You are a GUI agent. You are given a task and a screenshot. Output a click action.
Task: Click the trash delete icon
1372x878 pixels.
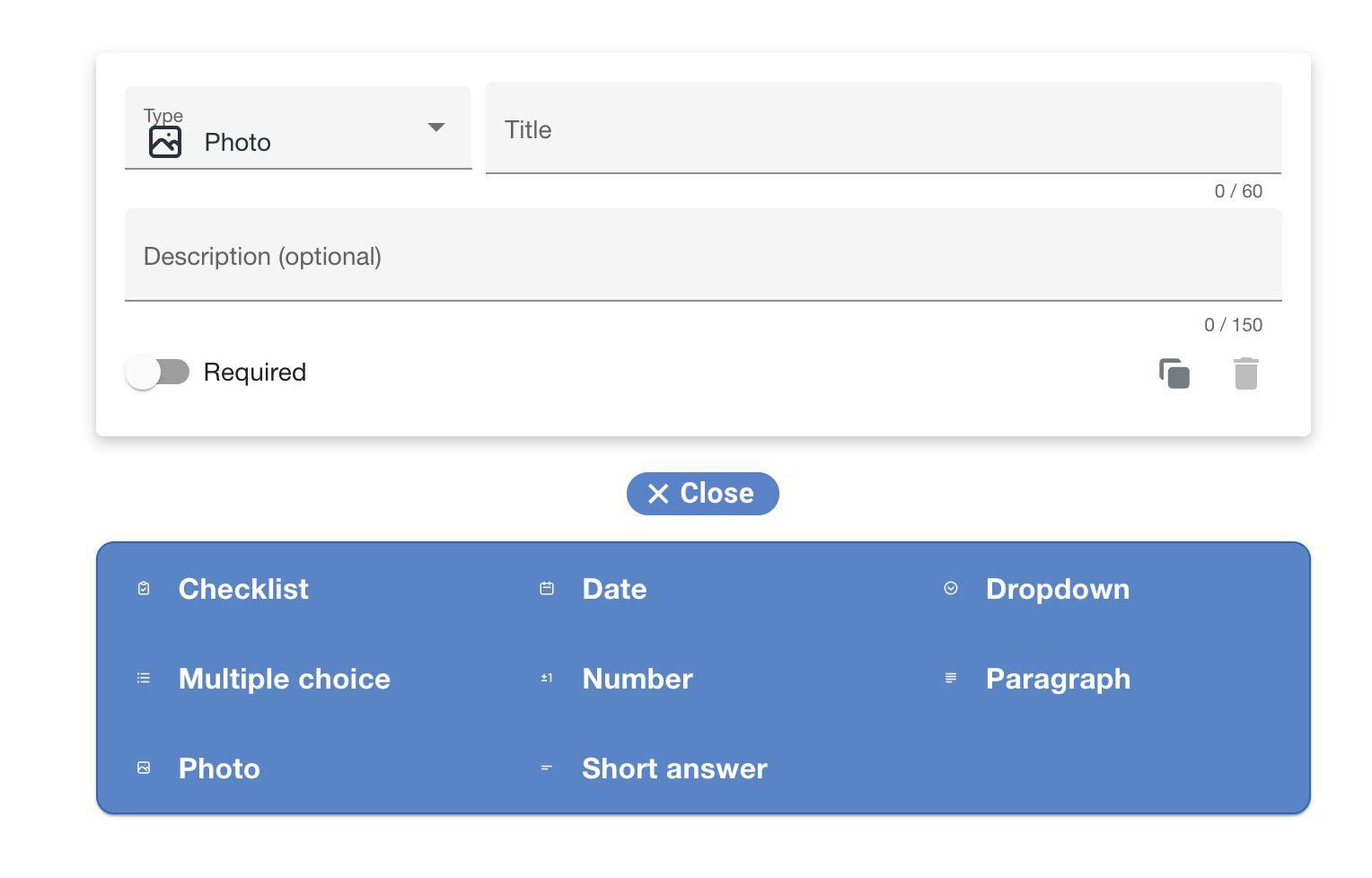click(x=1245, y=373)
